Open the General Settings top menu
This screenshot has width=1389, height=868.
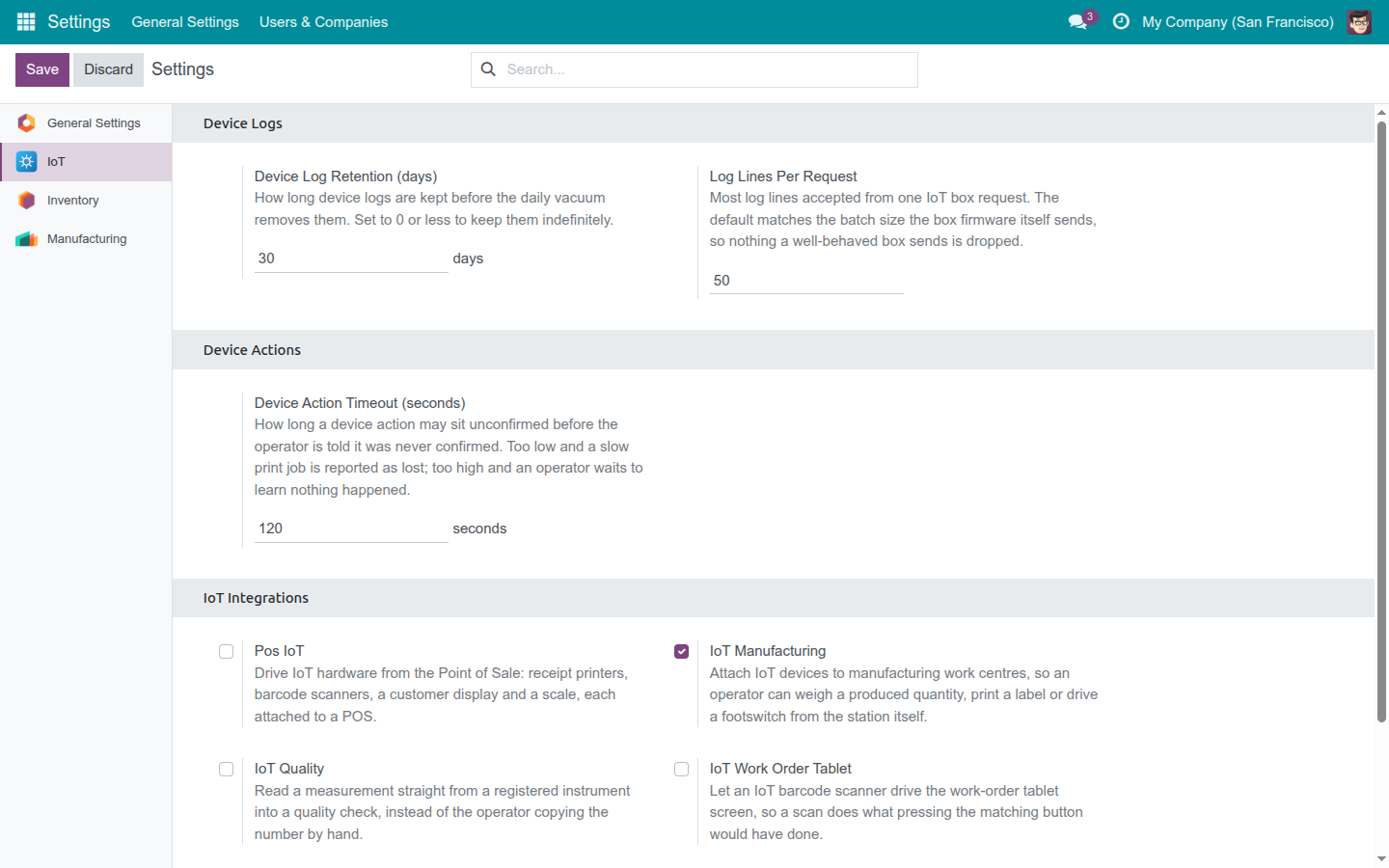pos(185,21)
